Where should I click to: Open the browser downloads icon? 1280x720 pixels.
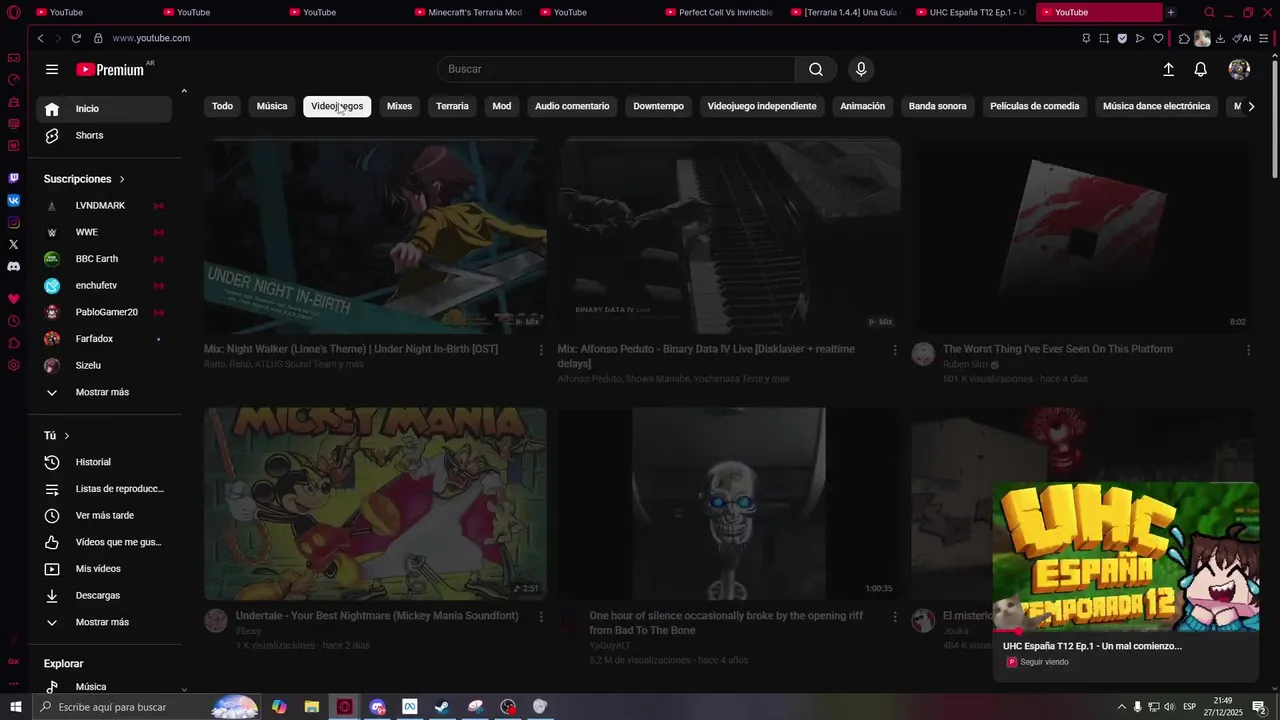point(1220,38)
